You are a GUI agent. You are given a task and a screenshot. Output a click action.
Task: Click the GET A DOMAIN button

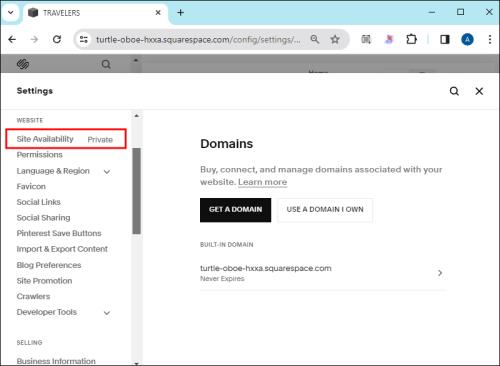[235, 210]
